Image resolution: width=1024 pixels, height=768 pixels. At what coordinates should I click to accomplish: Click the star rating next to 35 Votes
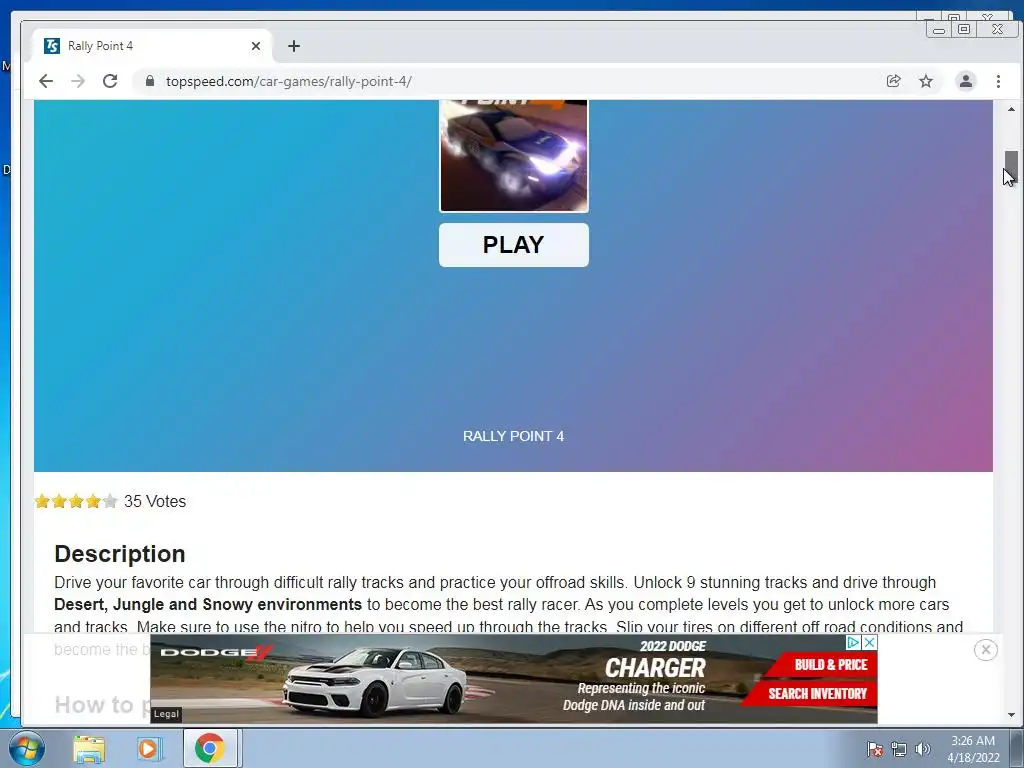[x=76, y=502]
